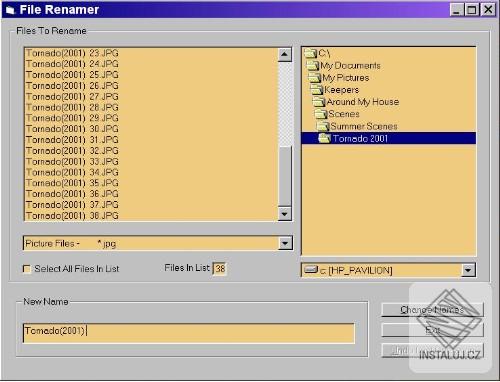Click the Around My House folder icon
This screenshot has height=382, width=500.
[319, 102]
